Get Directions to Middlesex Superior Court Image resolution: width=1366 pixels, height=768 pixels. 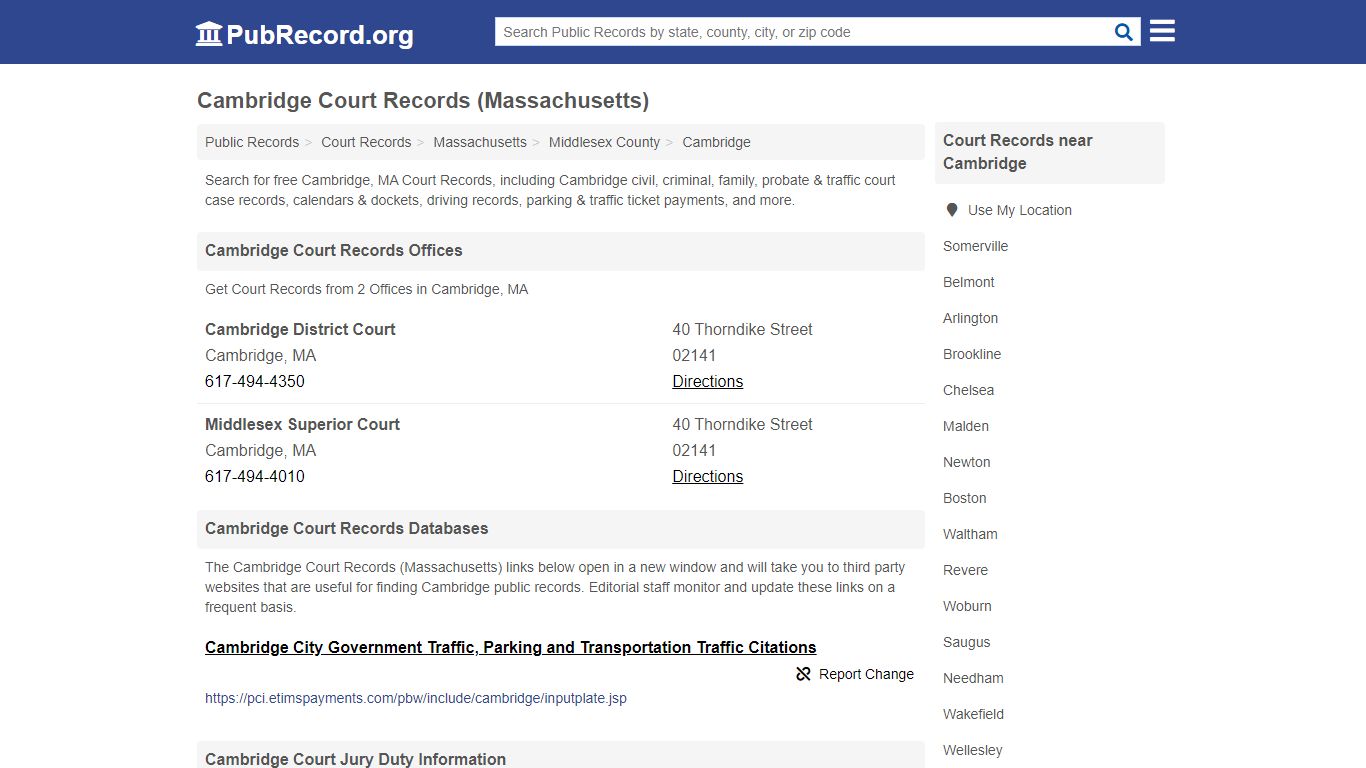[707, 476]
